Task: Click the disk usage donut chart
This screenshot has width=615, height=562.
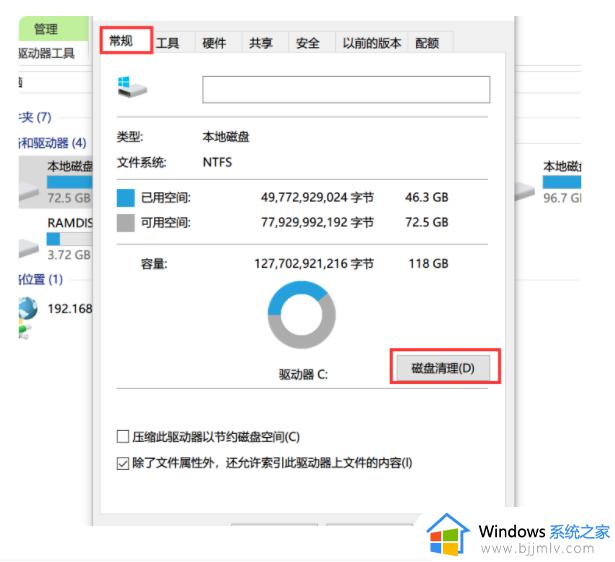Action: click(x=301, y=315)
